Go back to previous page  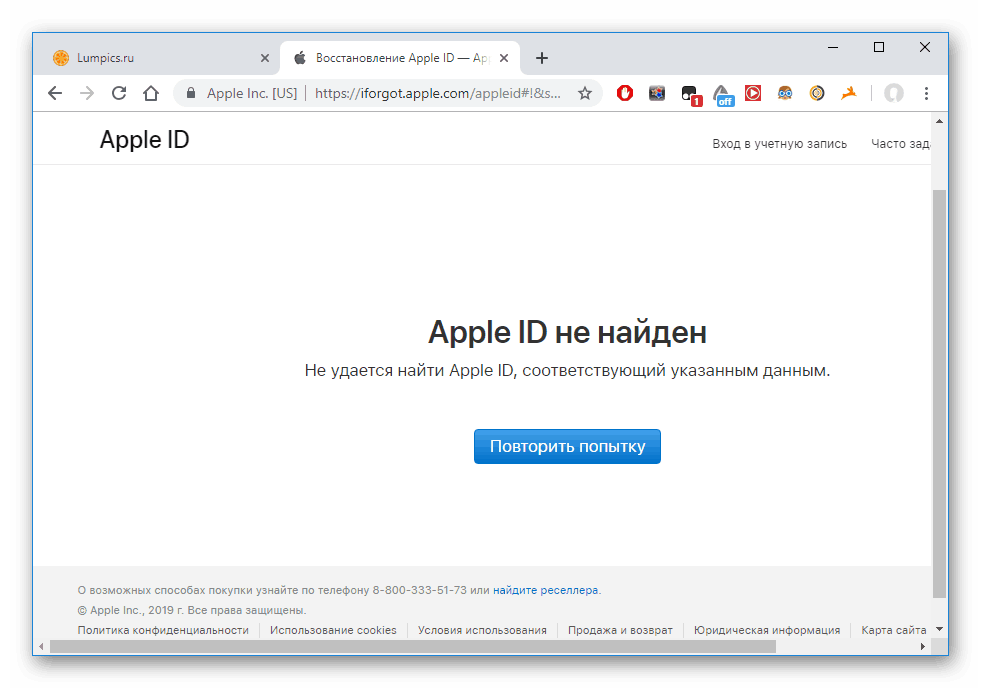click(55, 93)
